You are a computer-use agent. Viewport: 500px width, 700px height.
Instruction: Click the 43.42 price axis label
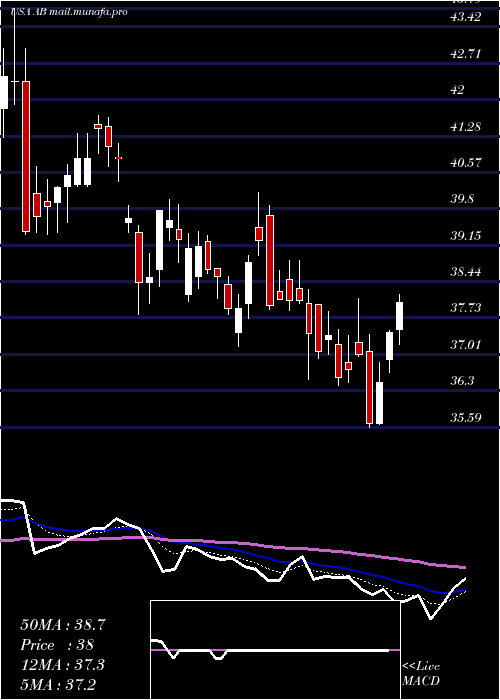(x=466, y=17)
